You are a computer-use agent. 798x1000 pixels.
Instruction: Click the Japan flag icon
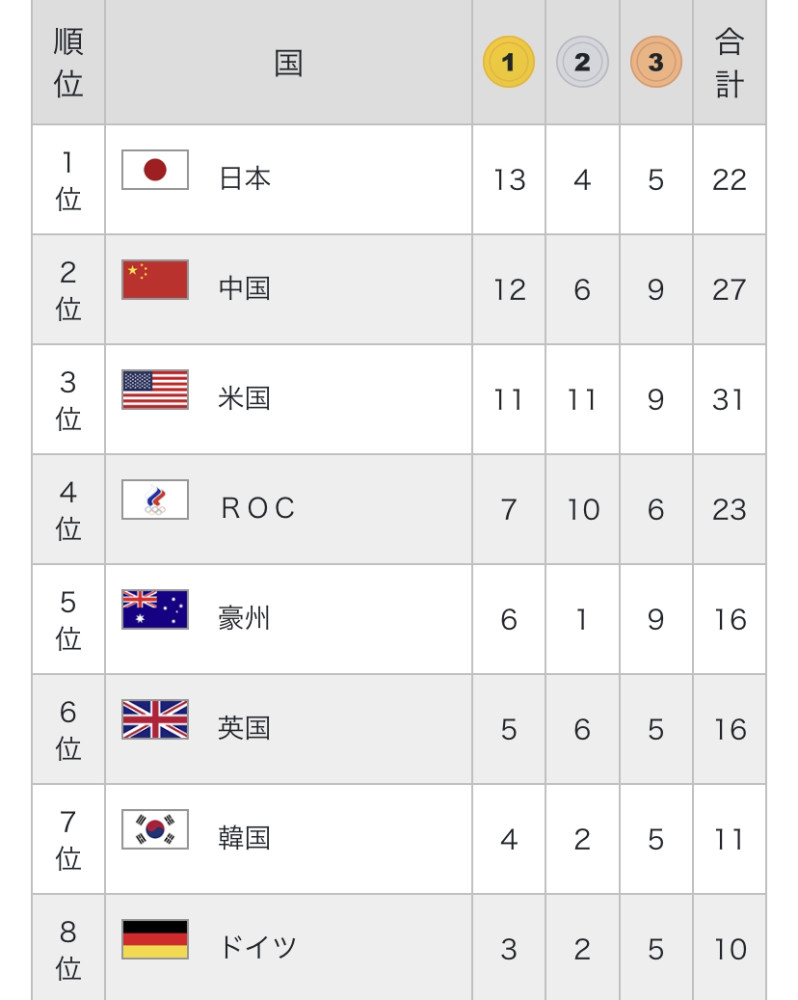coord(155,170)
